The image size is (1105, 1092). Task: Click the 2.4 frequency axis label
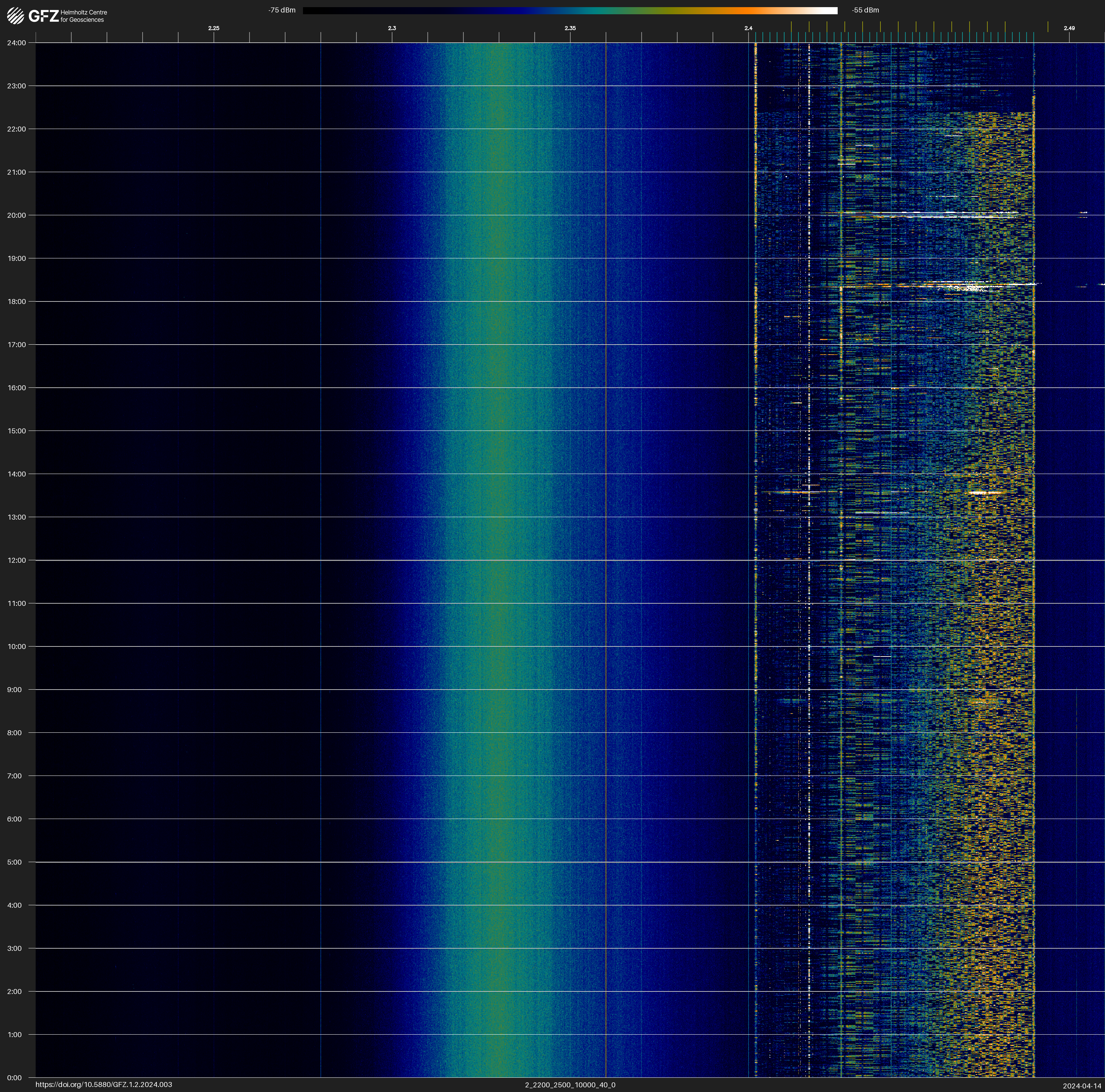click(x=748, y=28)
